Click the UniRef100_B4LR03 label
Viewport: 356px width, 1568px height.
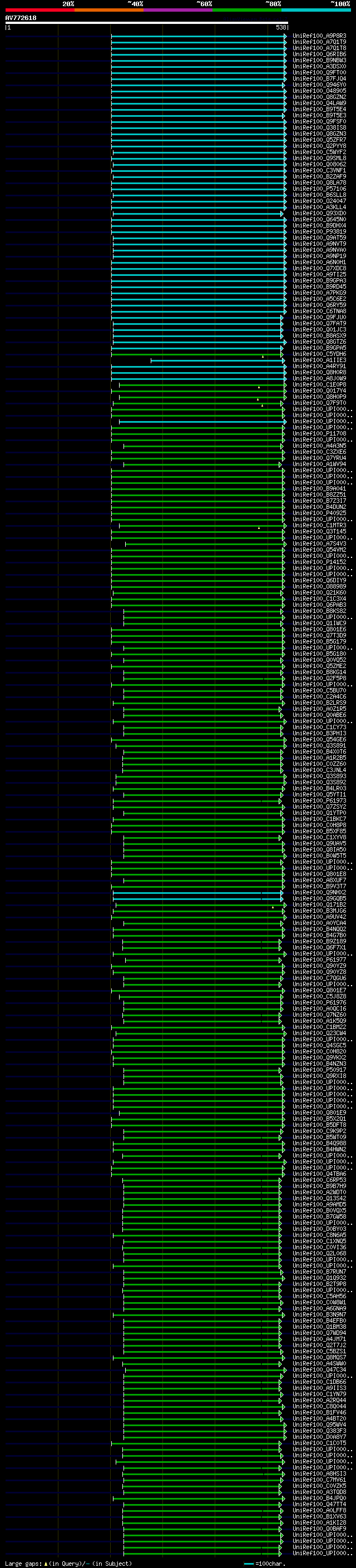(x=319, y=788)
